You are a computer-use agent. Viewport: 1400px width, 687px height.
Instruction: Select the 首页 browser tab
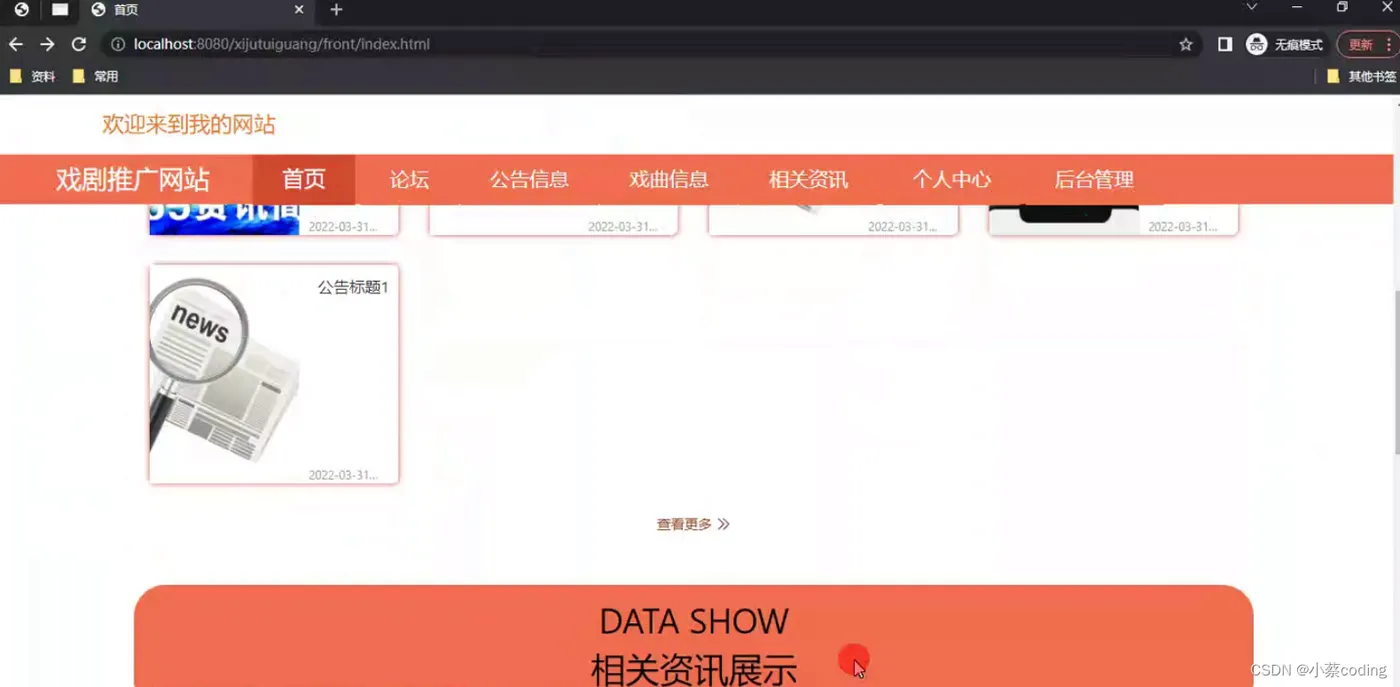pos(196,10)
